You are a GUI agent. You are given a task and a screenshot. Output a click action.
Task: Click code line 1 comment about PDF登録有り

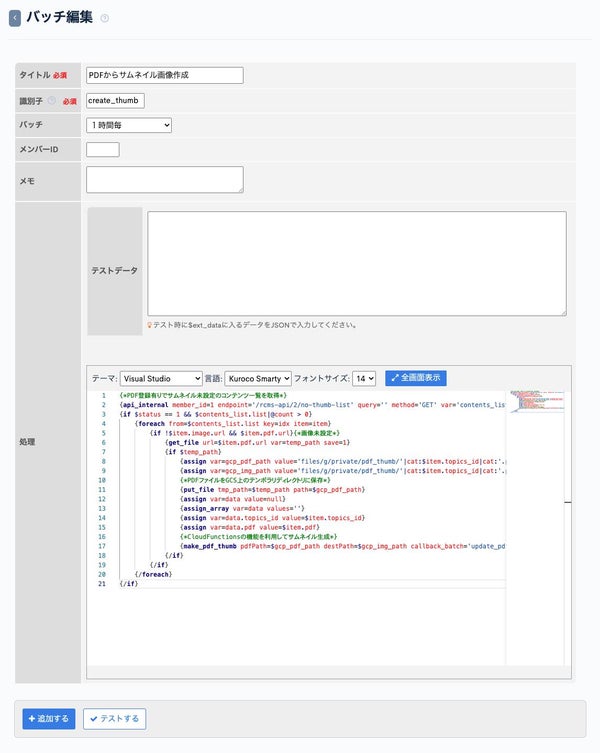203,396
